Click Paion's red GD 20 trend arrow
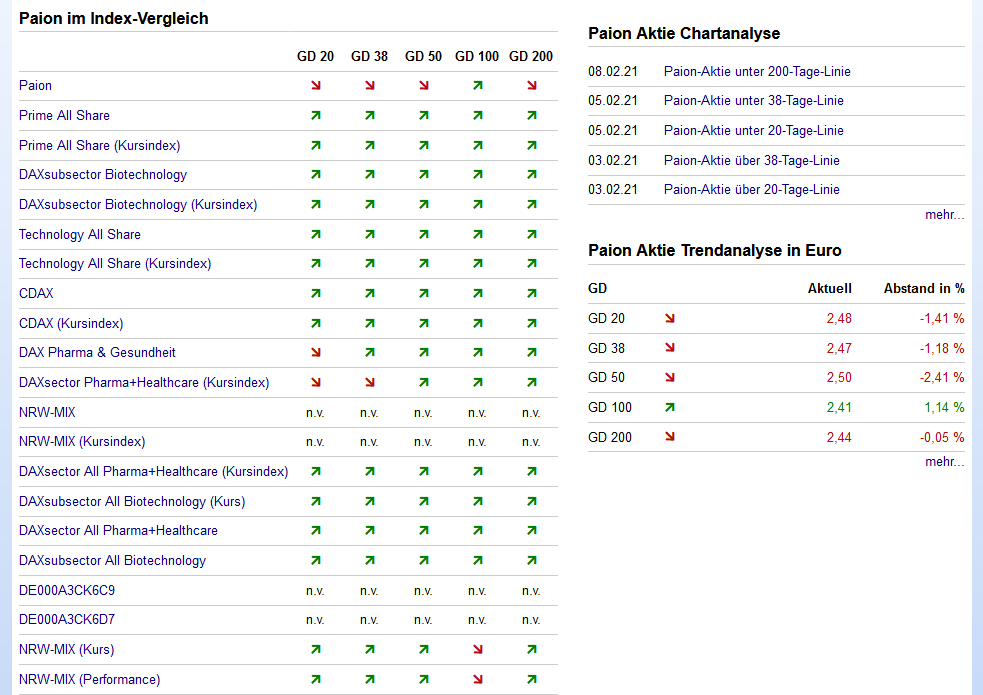Viewport: 983px width, 695px height. 315,86
